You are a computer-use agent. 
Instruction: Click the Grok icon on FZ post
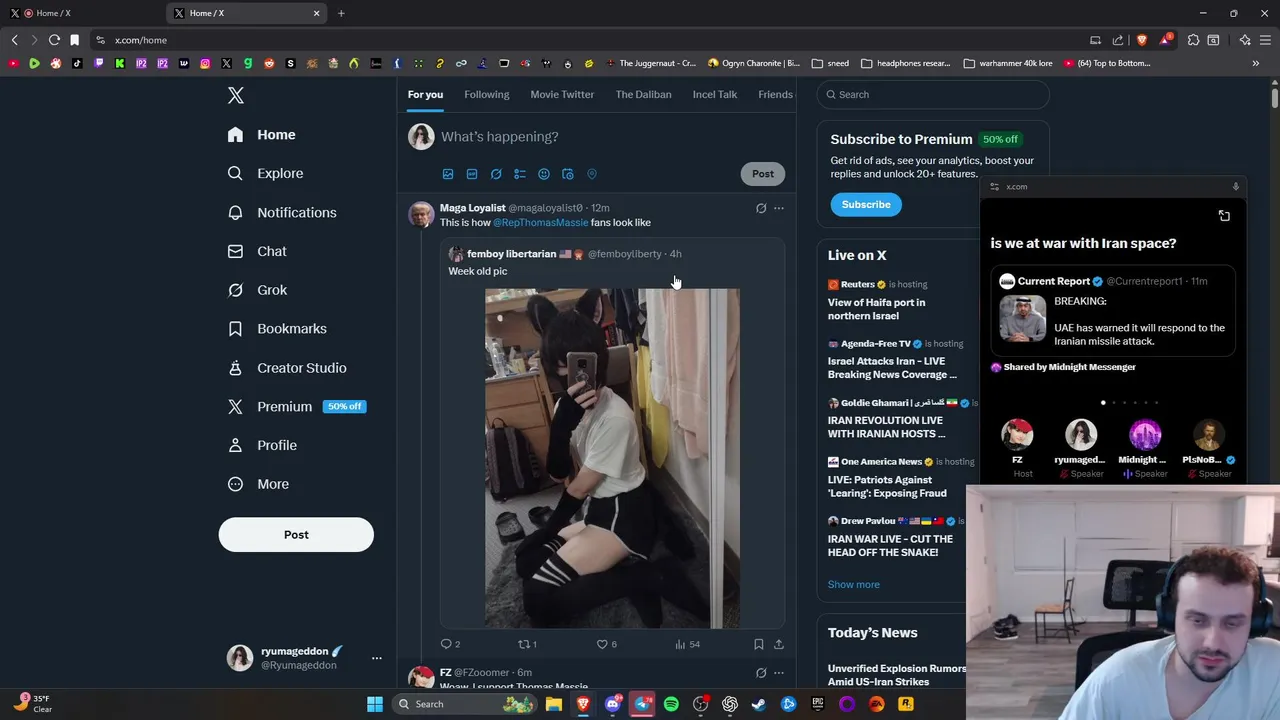[761, 673]
